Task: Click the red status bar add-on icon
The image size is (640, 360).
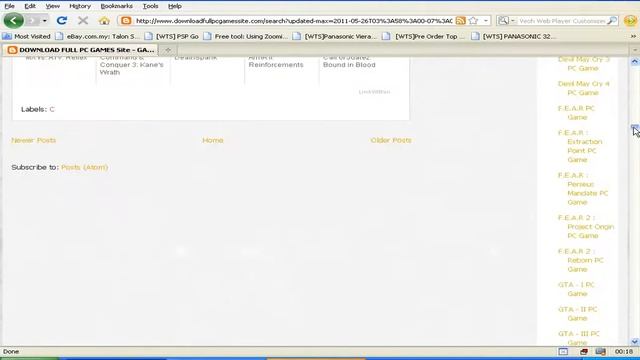Action: (x=584, y=351)
